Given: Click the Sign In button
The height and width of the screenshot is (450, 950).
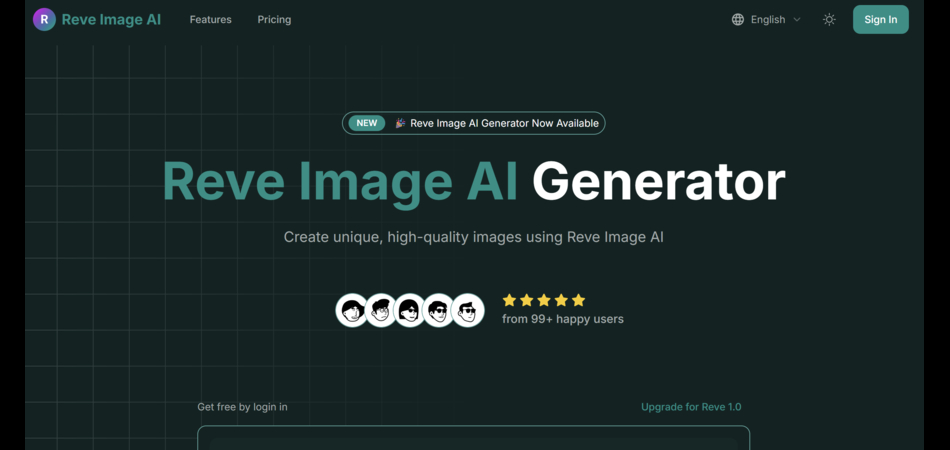Looking at the screenshot, I should (x=880, y=19).
